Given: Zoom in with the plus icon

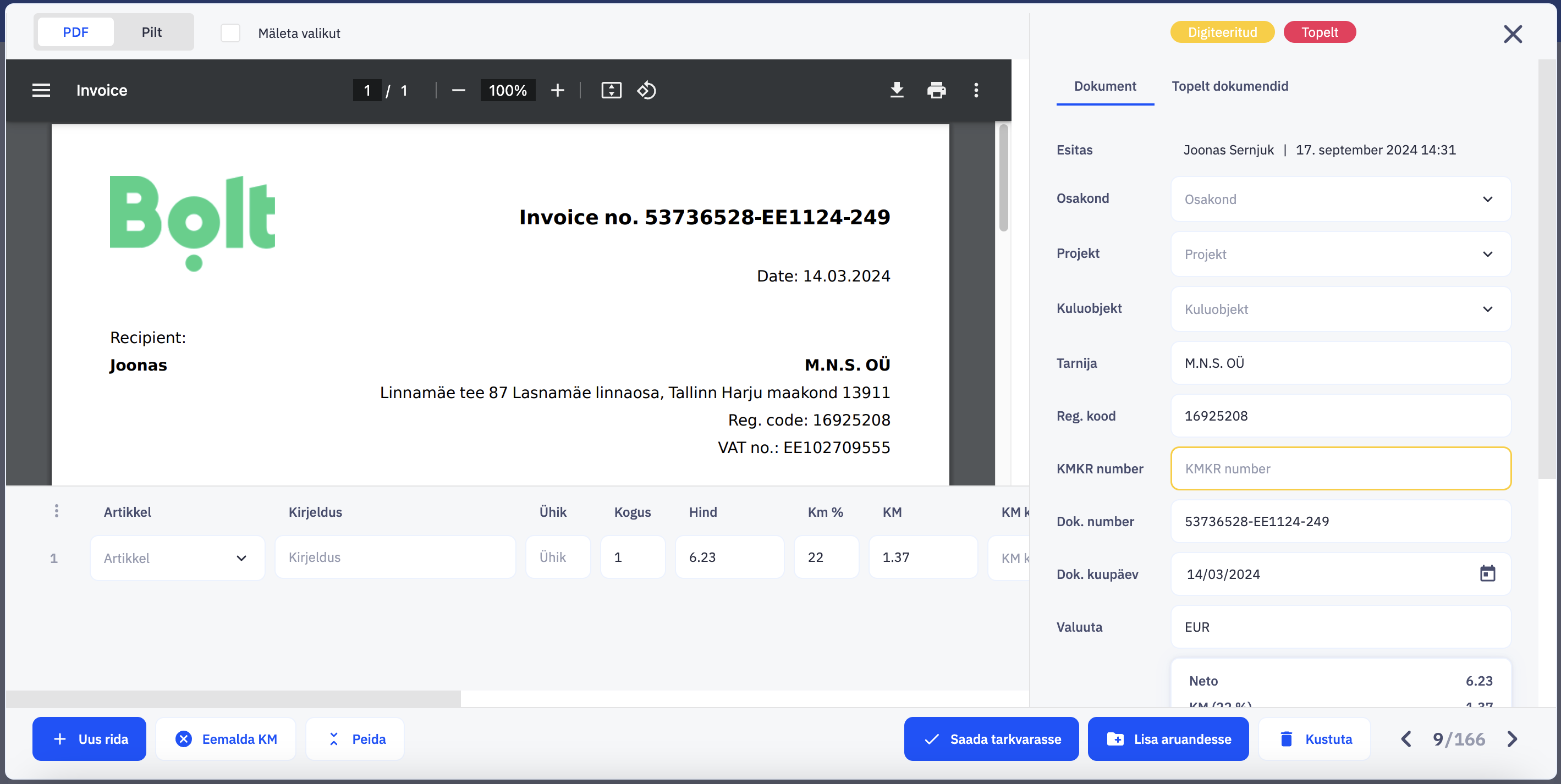Looking at the screenshot, I should click(x=557, y=90).
